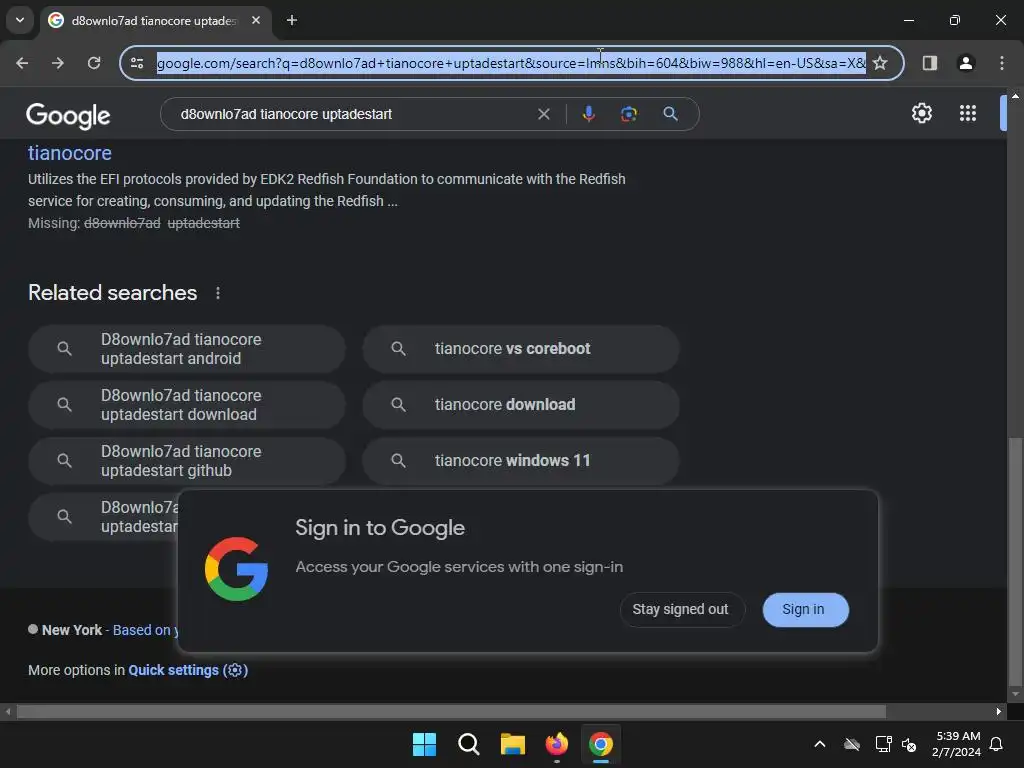The image size is (1024, 768).
Task: Click the scroll up arrow
Action: [1015, 96]
